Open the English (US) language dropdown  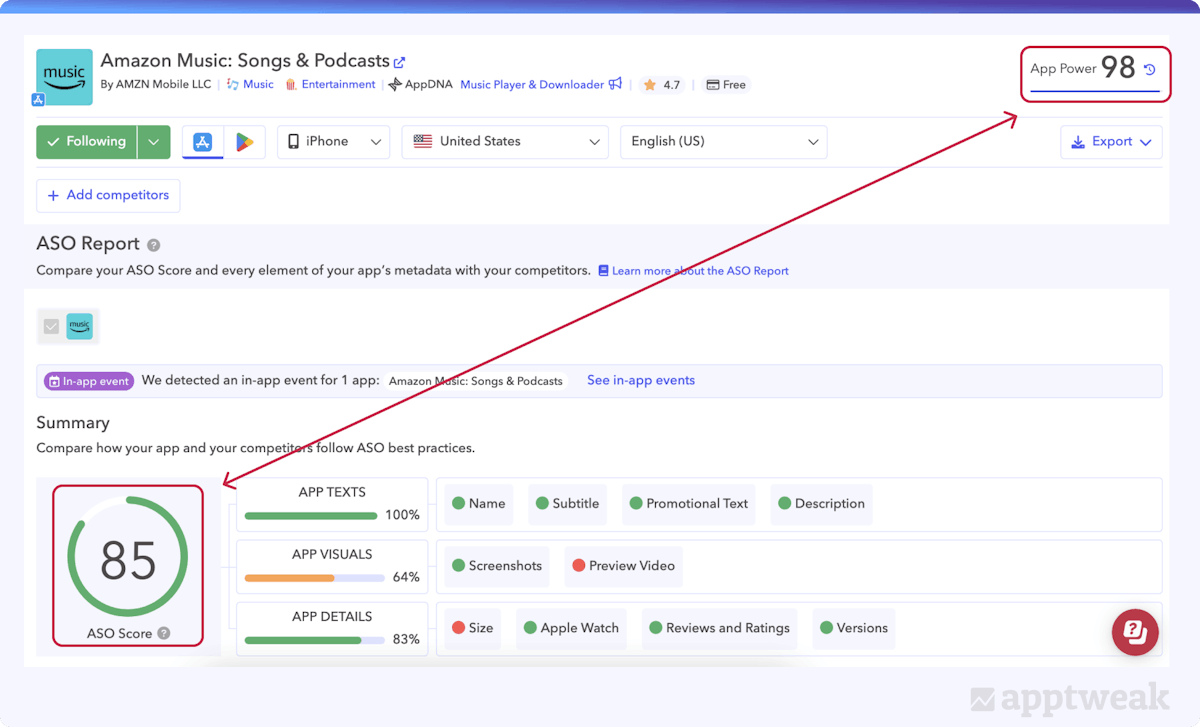click(x=723, y=142)
